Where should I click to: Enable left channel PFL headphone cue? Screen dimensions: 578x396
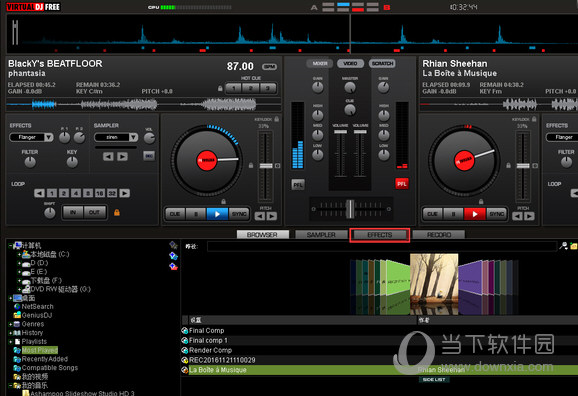(x=298, y=184)
